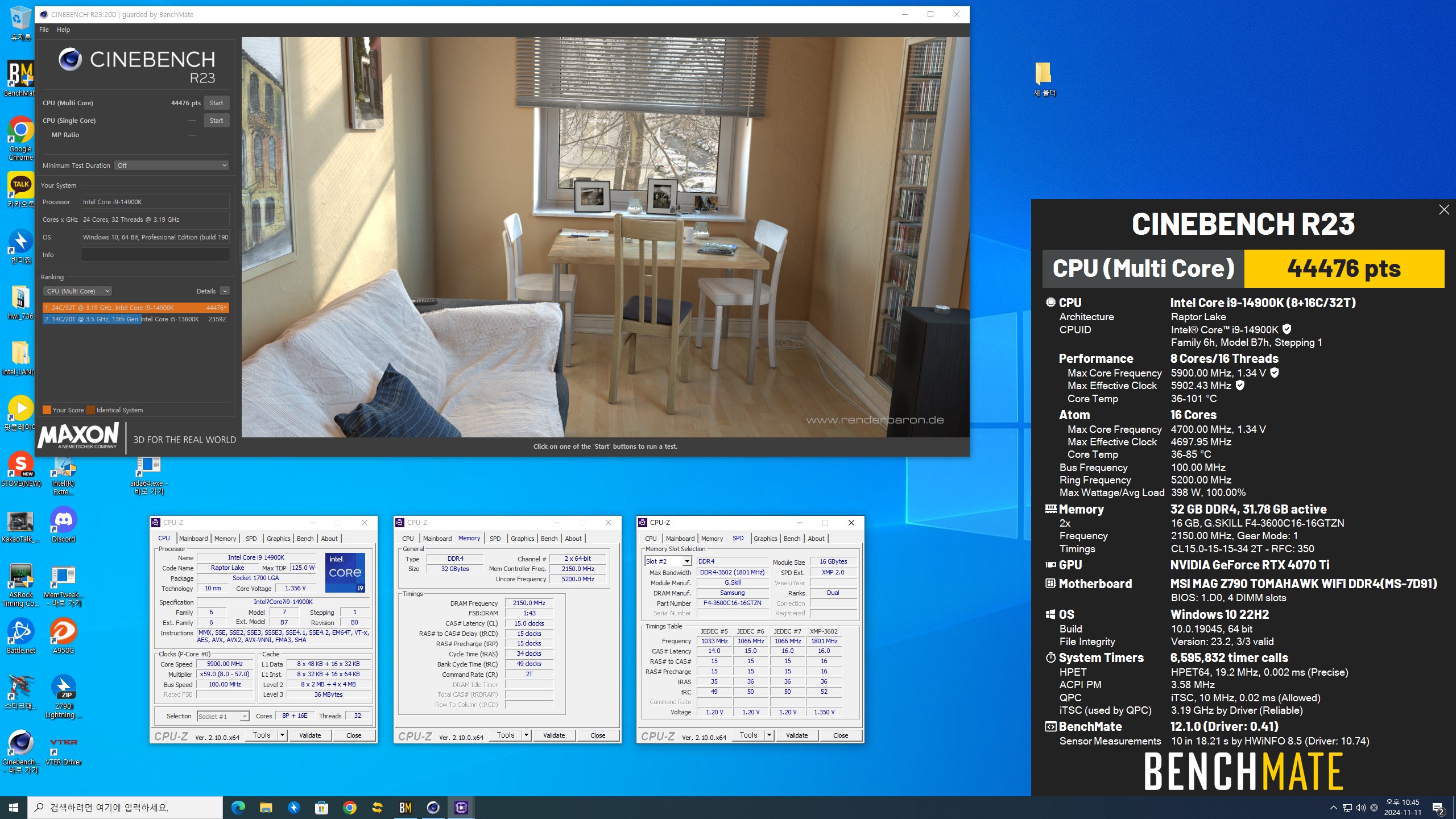Open the Slot #2 dropdown in SPD window
The image size is (1456, 819).
668,561
